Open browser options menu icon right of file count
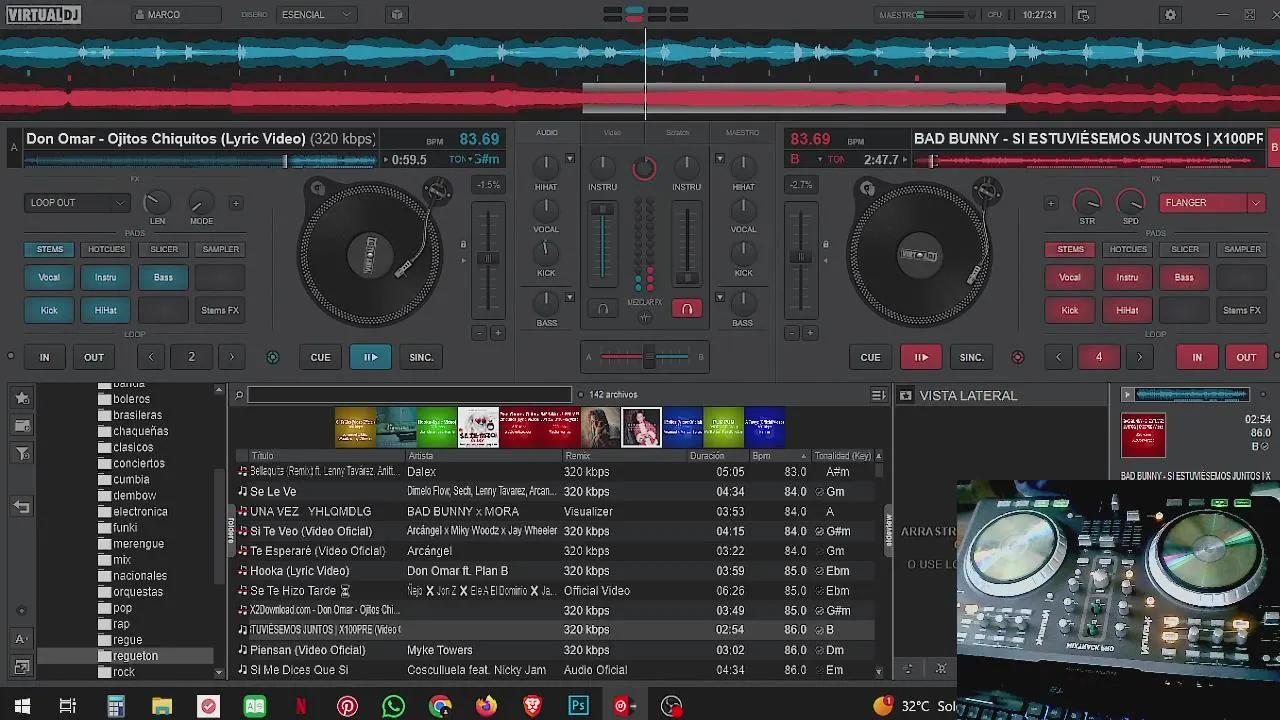This screenshot has height=720, width=1280. click(878, 395)
